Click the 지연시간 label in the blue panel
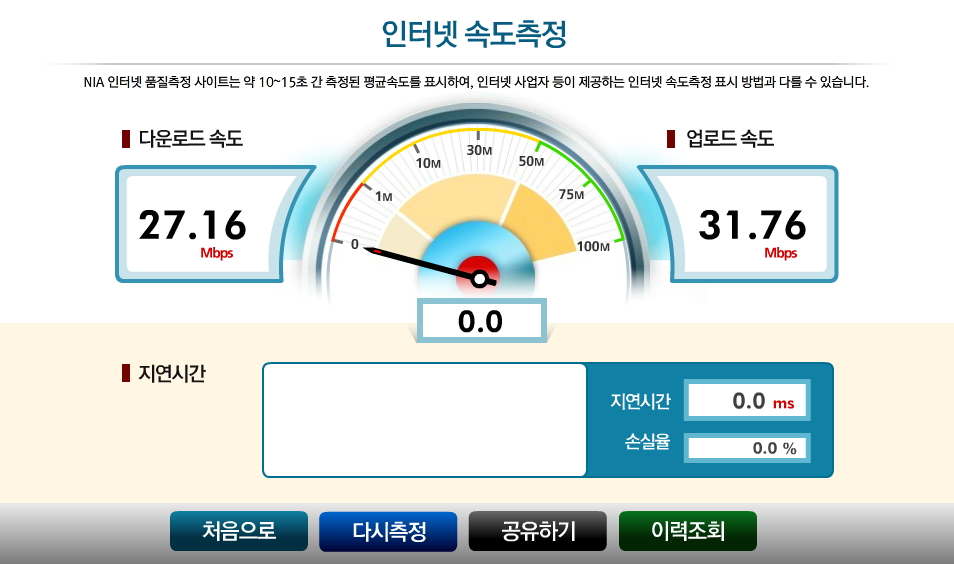 click(x=640, y=401)
